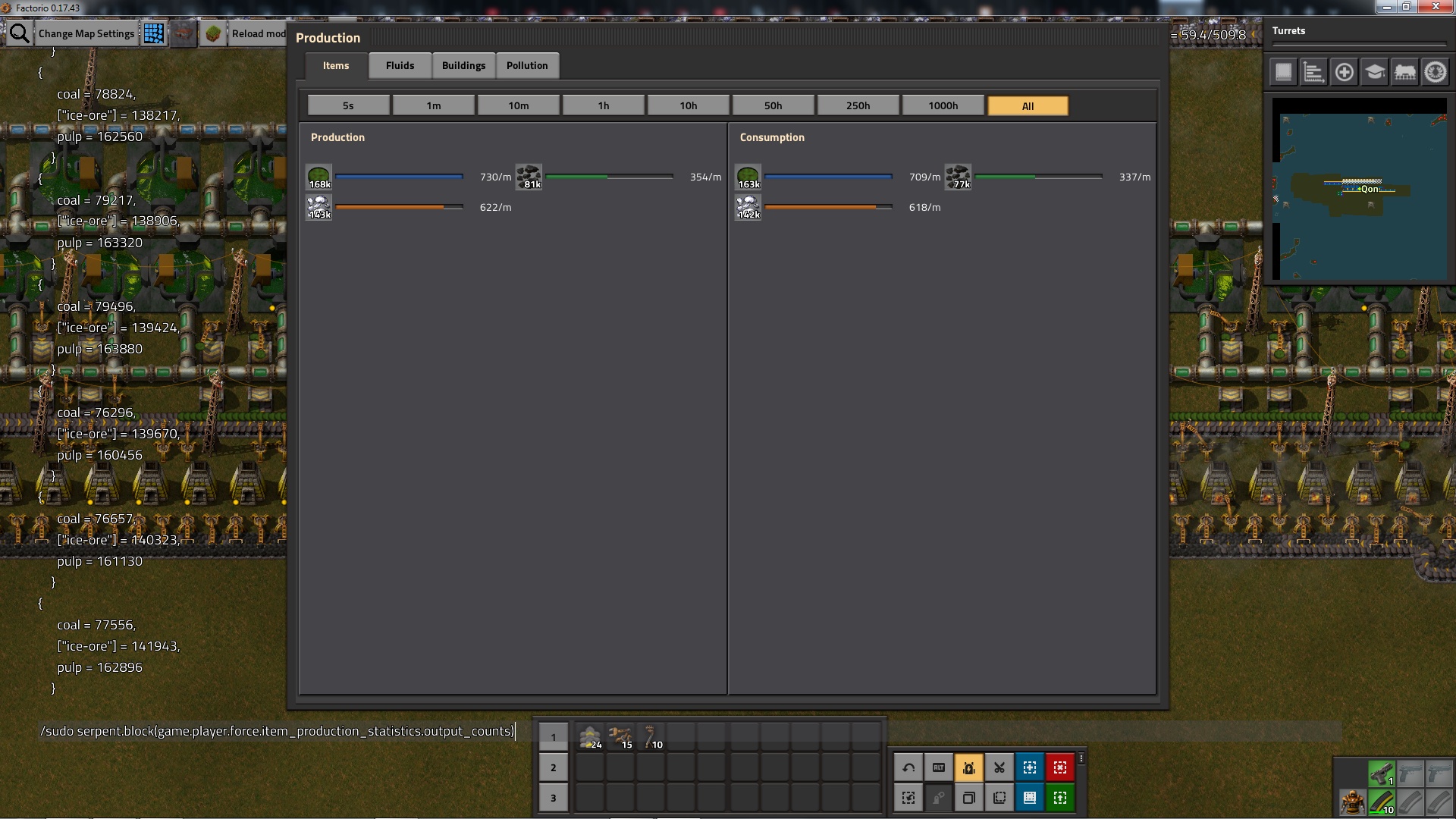Click the console command input field
Image resolution: width=1456 pixels, height=819 pixels.
point(690,731)
